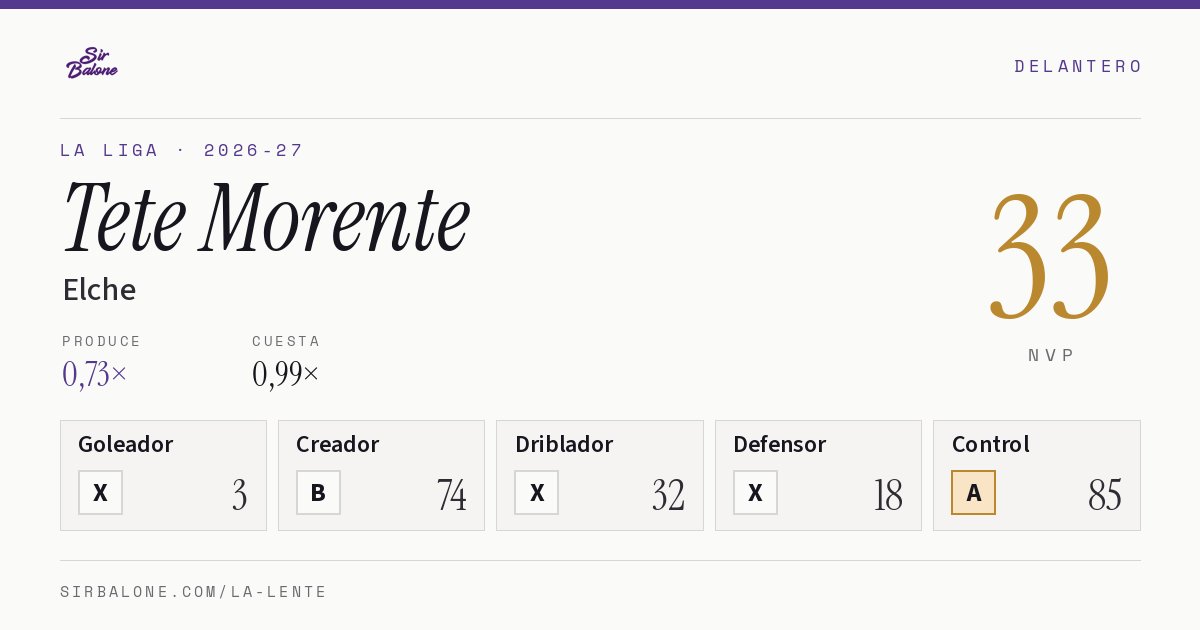This screenshot has height=630, width=1200.
Task: Click the B grade badge under Creador
Action: point(318,493)
